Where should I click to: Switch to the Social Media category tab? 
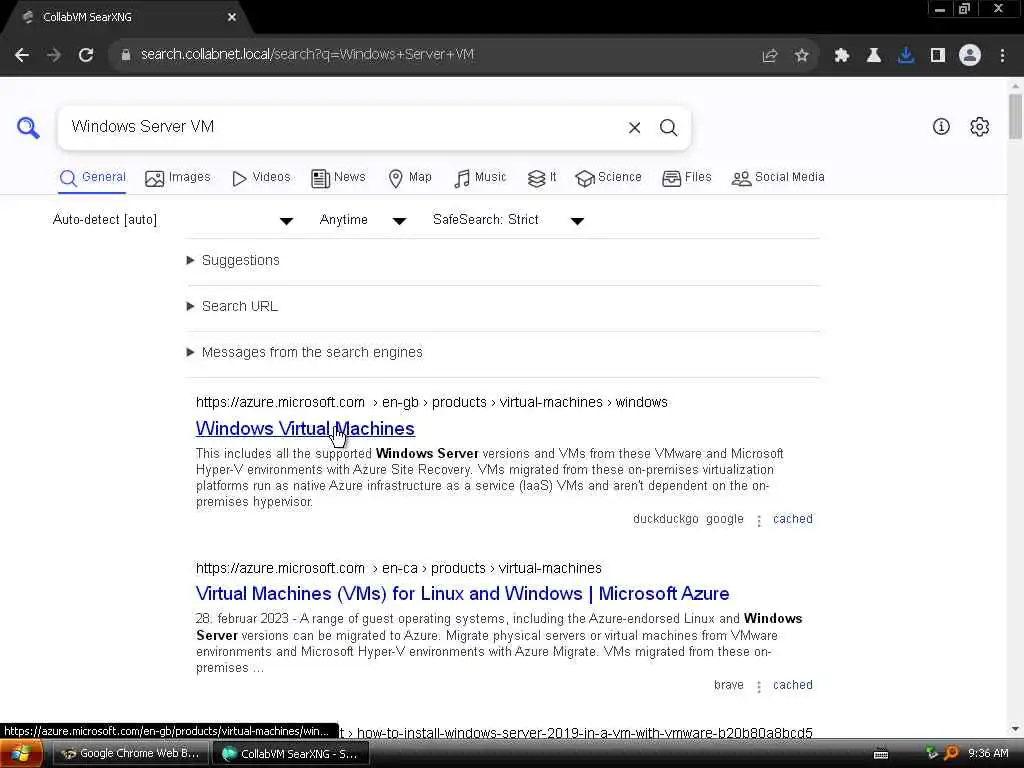778,178
